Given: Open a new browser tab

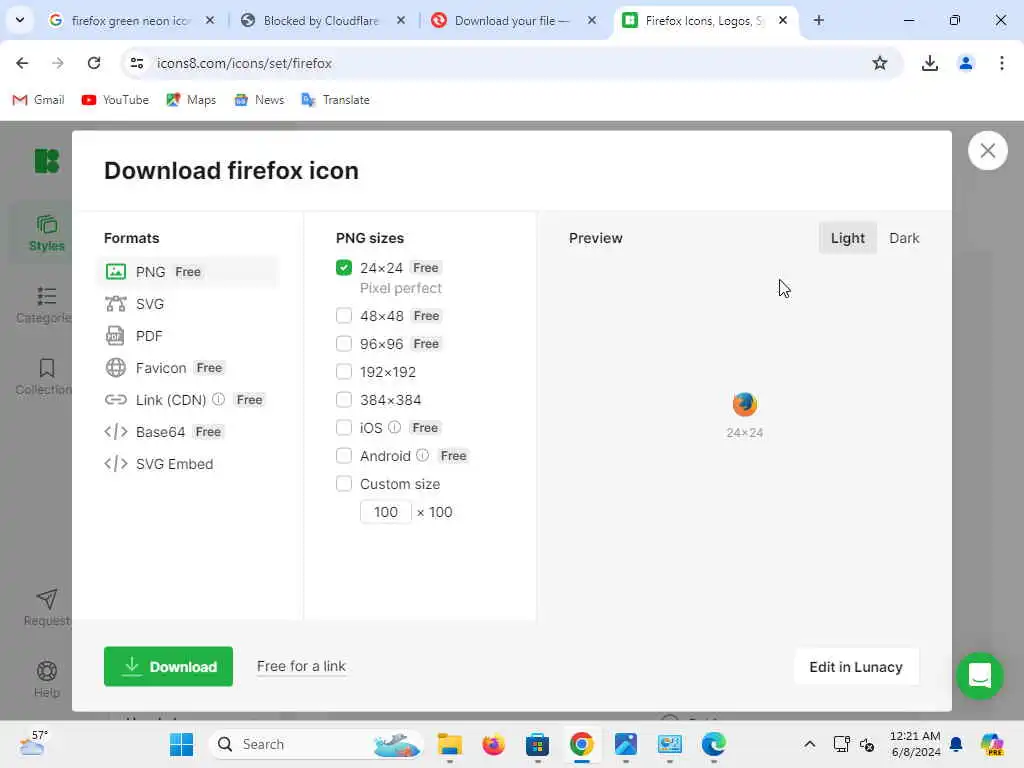Looking at the screenshot, I should [818, 20].
